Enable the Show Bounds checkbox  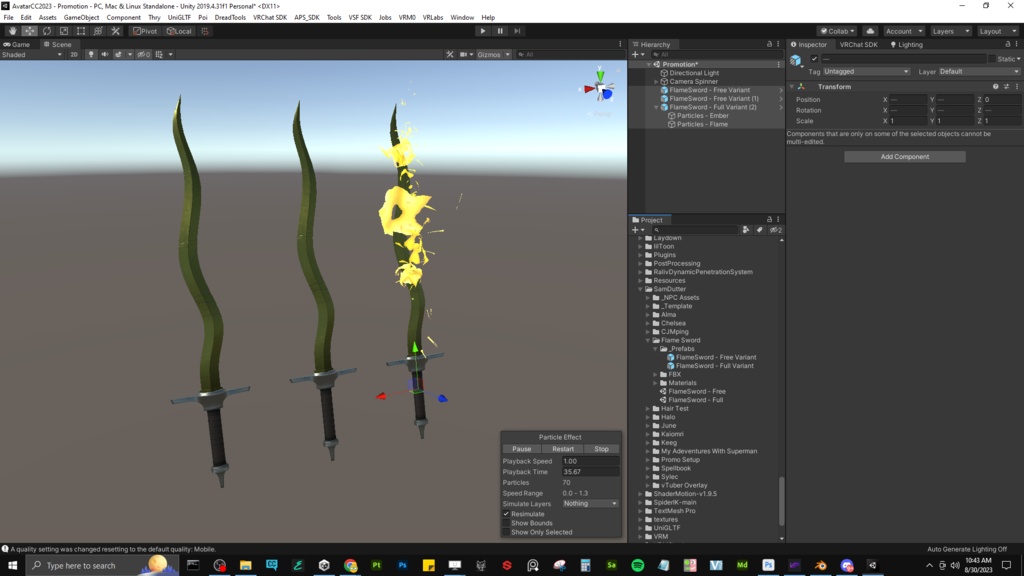pos(506,522)
